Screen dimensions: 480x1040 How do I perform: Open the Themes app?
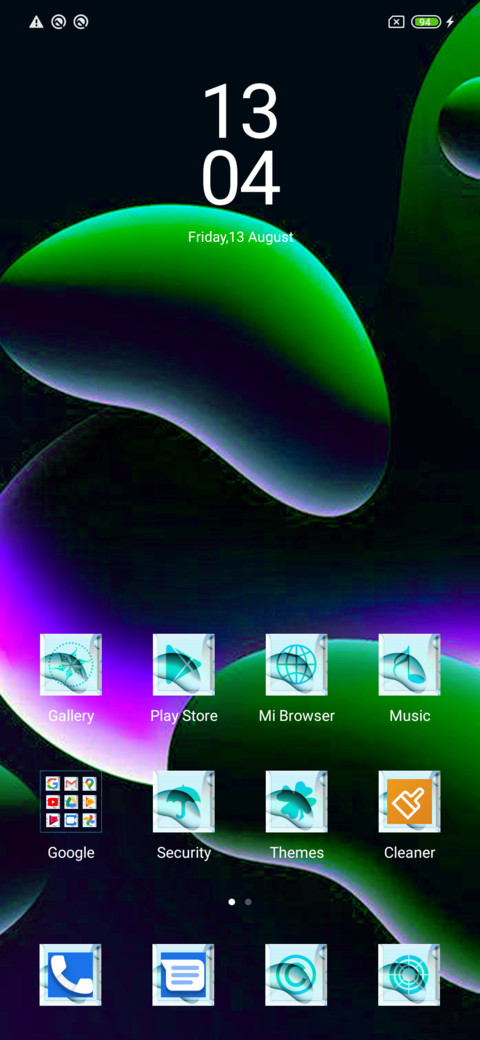click(x=296, y=801)
